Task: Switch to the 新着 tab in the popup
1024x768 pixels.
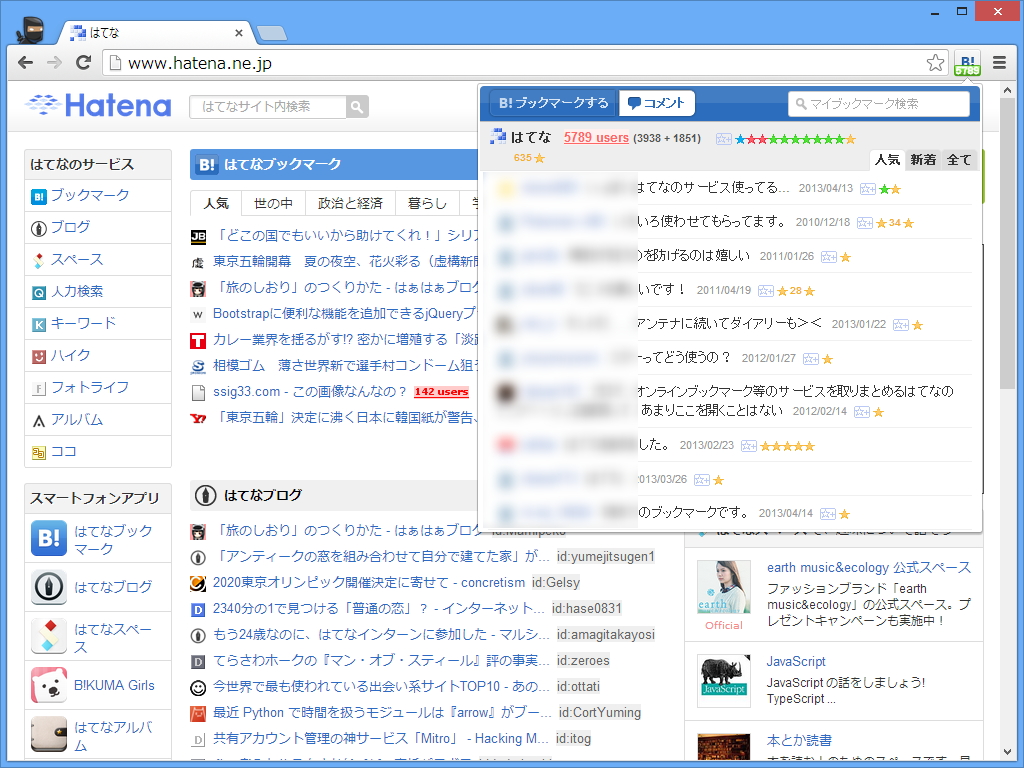Action: (x=923, y=160)
